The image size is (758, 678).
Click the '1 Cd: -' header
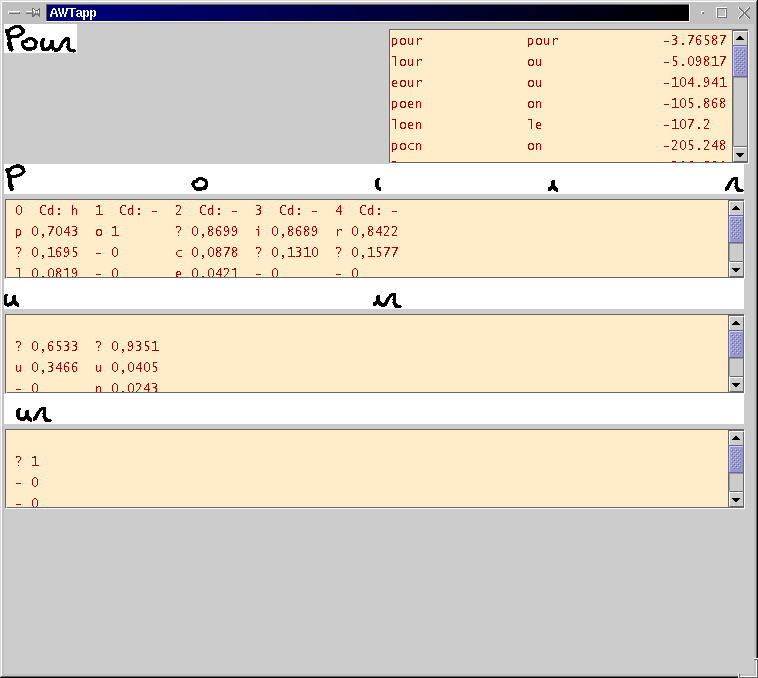click(126, 210)
